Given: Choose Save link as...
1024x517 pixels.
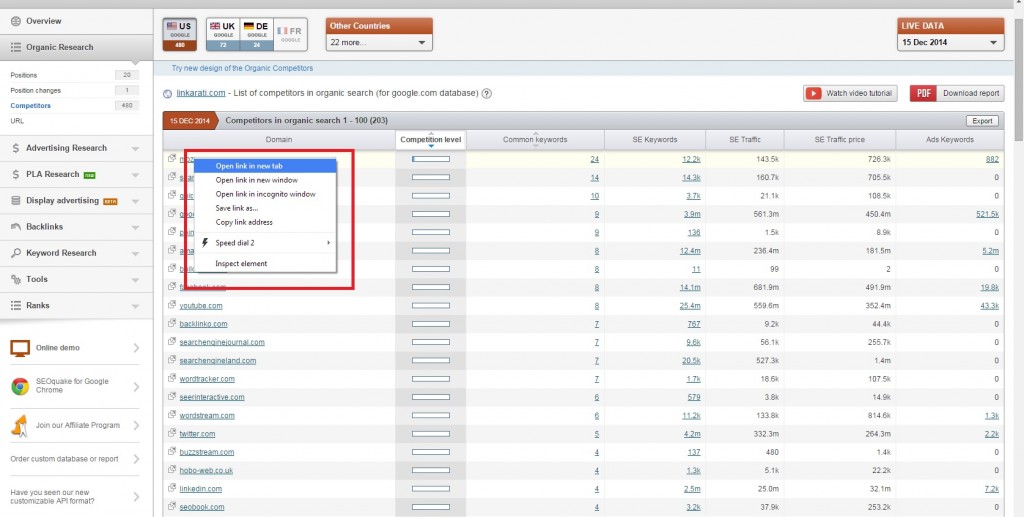Looking at the screenshot, I should [265, 208].
